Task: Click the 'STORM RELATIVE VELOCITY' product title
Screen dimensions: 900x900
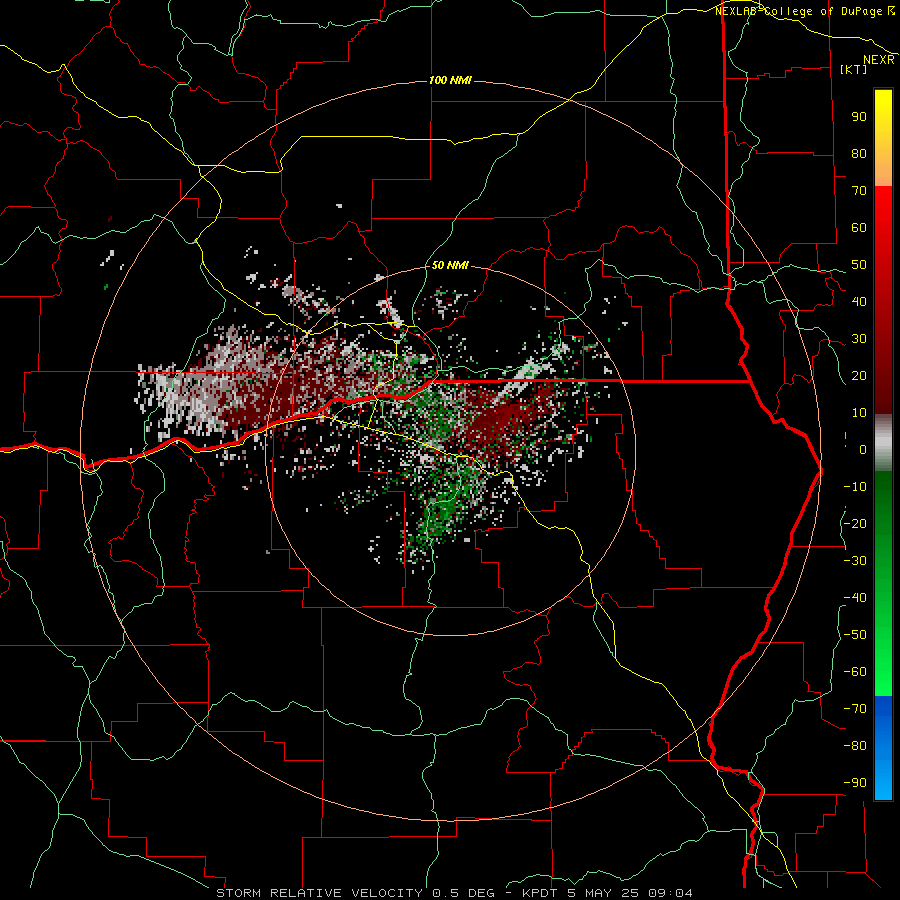Action: (319, 893)
